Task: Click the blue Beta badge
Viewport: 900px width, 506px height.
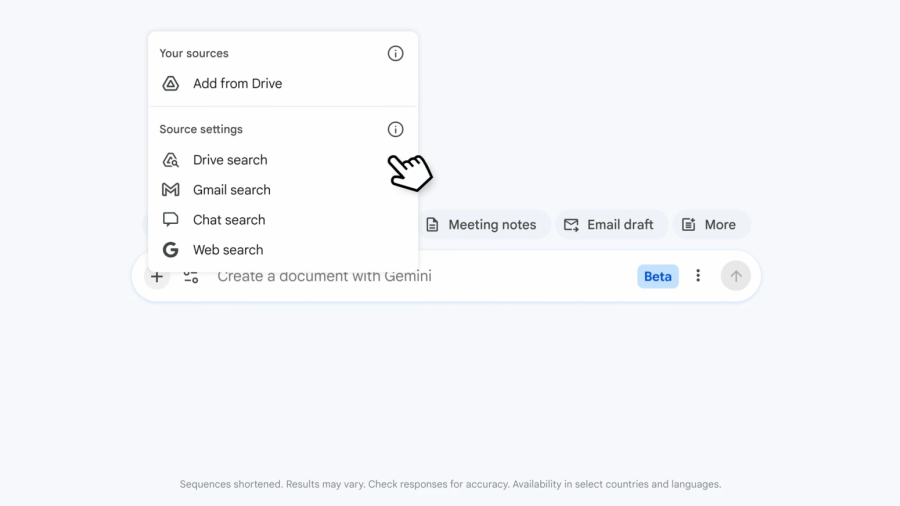Action: [x=657, y=277]
